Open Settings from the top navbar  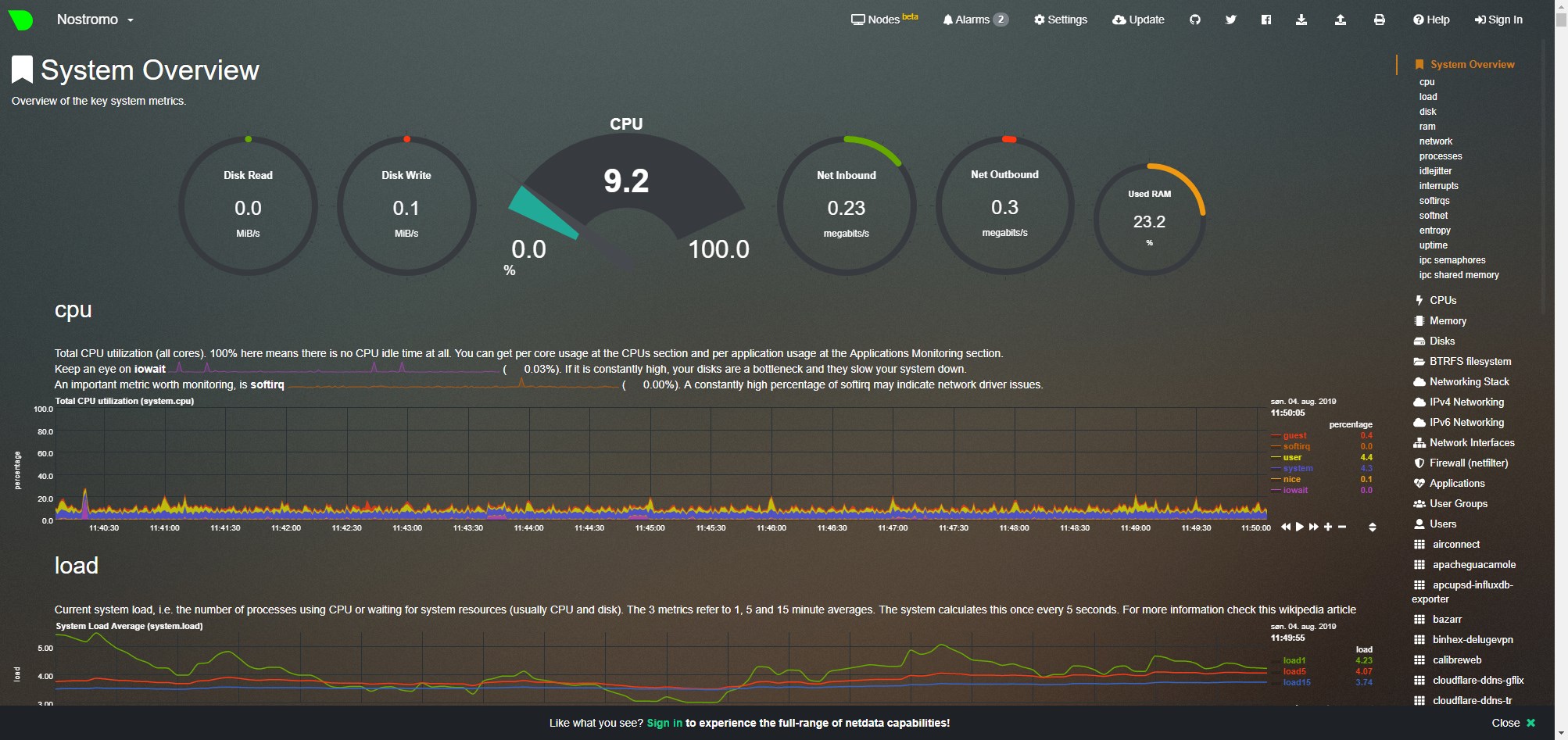coord(1060,20)
